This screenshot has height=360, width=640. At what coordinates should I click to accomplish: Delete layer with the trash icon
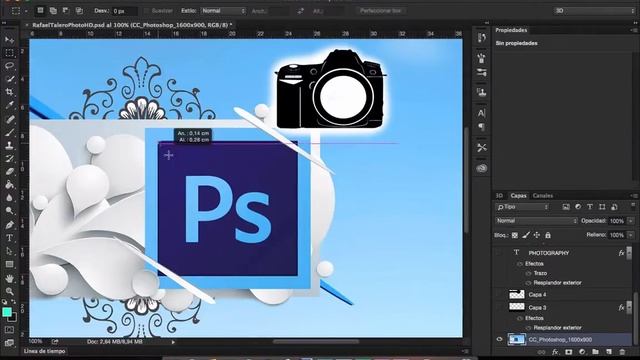click(x=622, y=352)
